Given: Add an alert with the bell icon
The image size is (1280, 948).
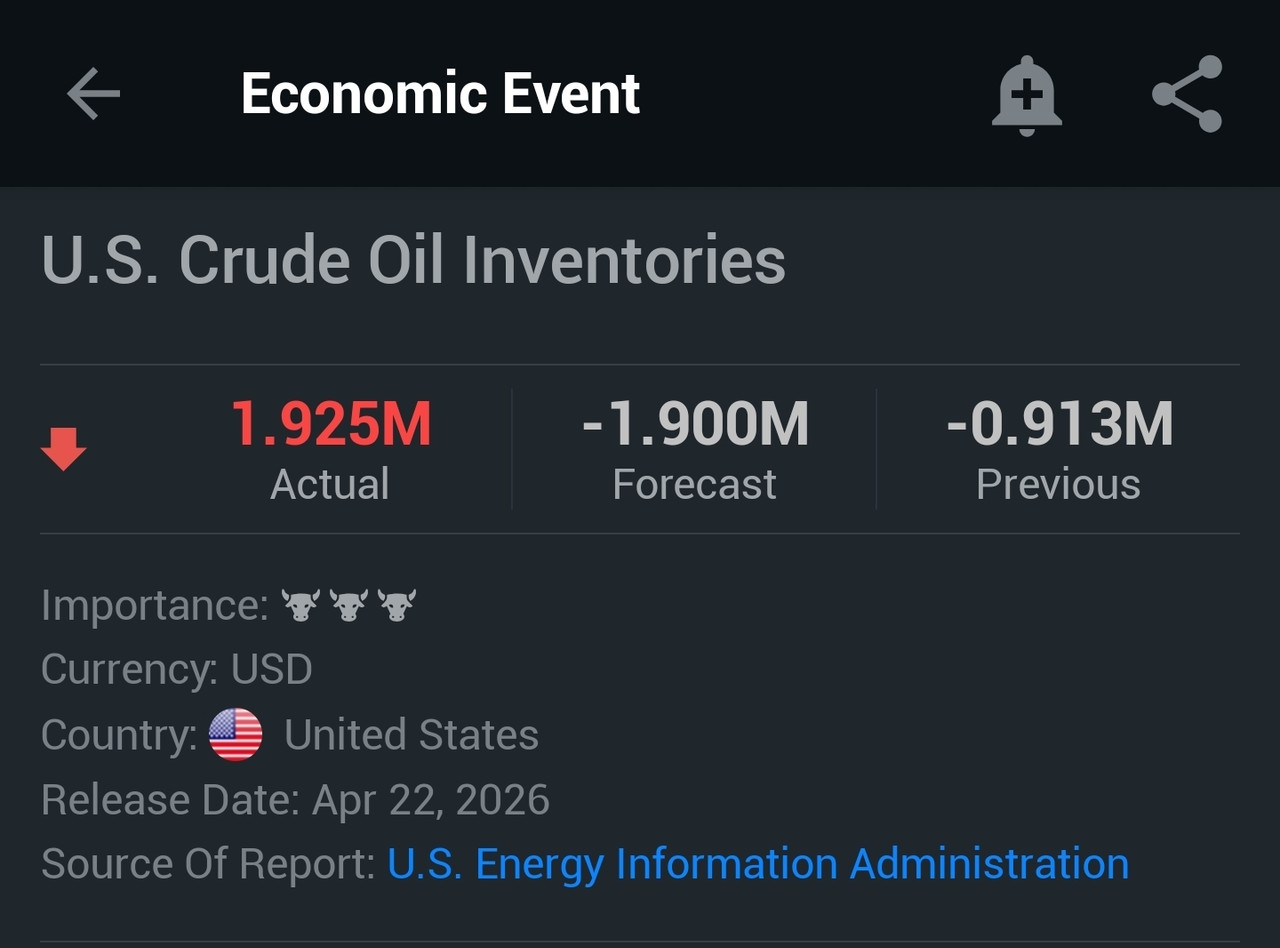Looking at the screenshot, I should coord(1026,95).
